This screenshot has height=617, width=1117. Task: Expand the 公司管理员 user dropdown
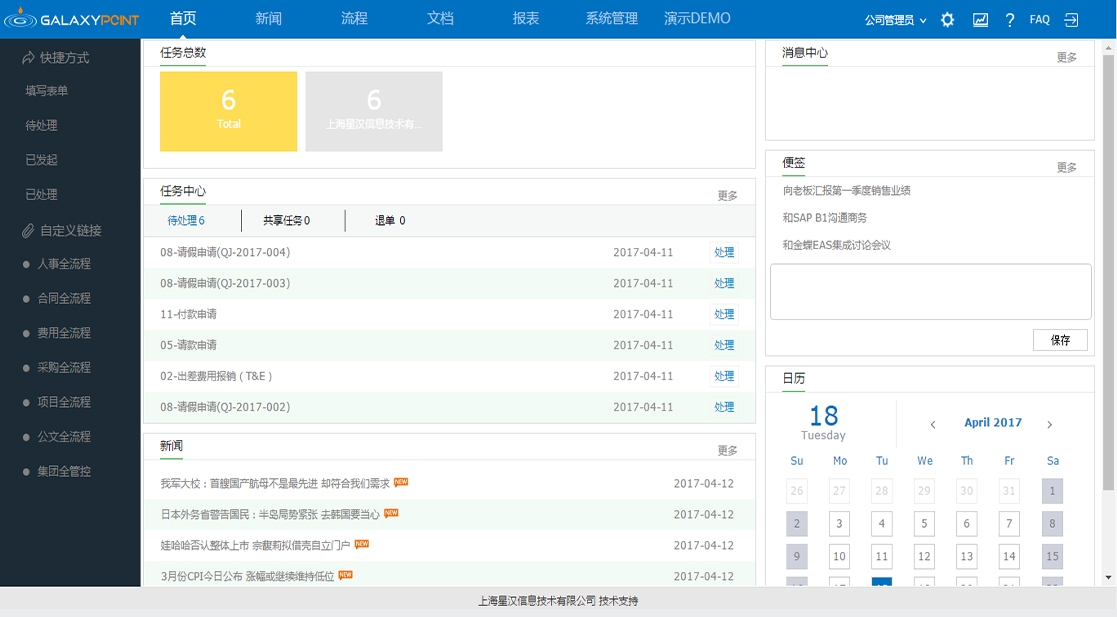coord(895,20)
